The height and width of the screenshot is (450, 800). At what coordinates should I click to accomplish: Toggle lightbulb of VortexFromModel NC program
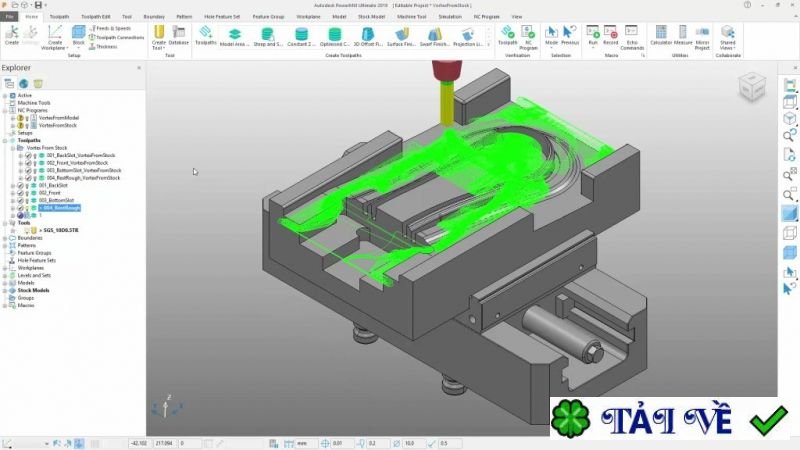[x=27, y=118]
